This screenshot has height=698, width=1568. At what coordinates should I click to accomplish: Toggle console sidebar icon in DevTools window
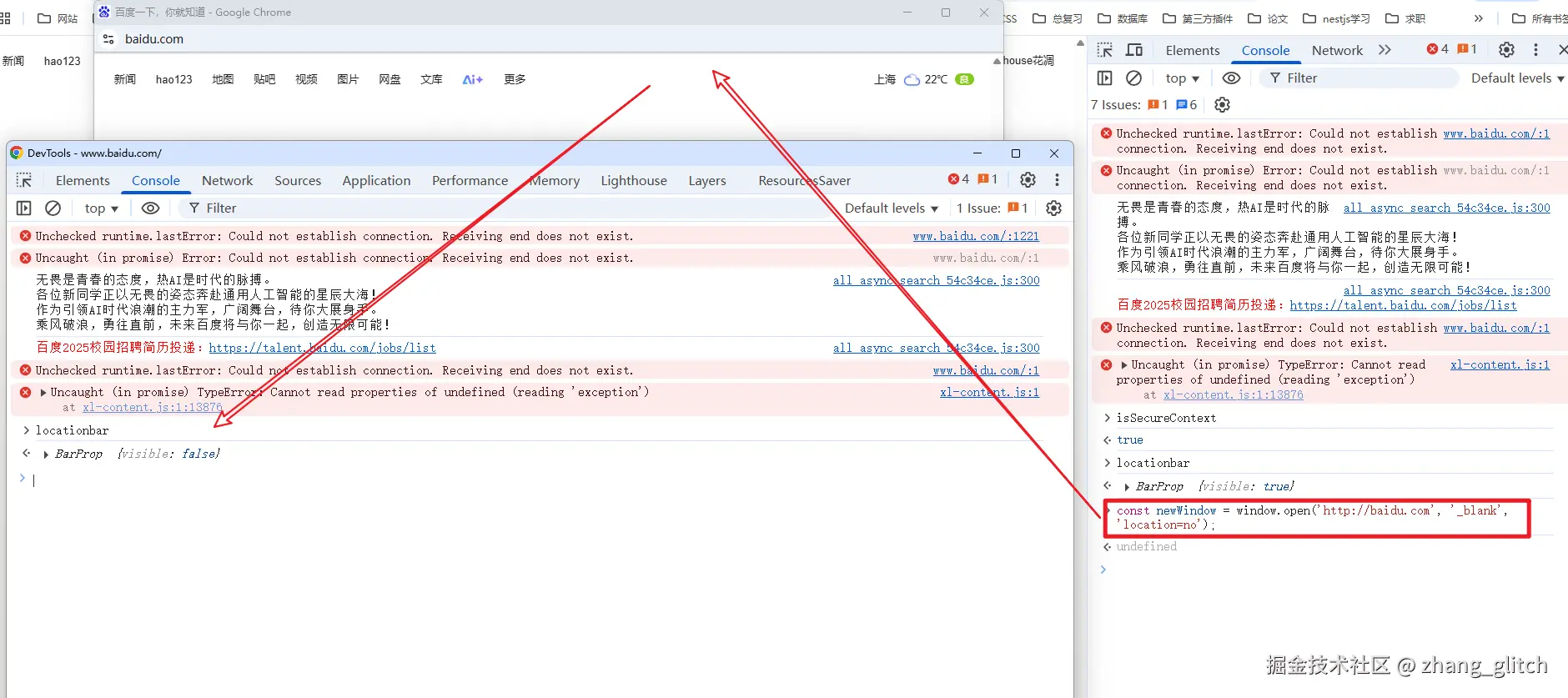point(24,208)
